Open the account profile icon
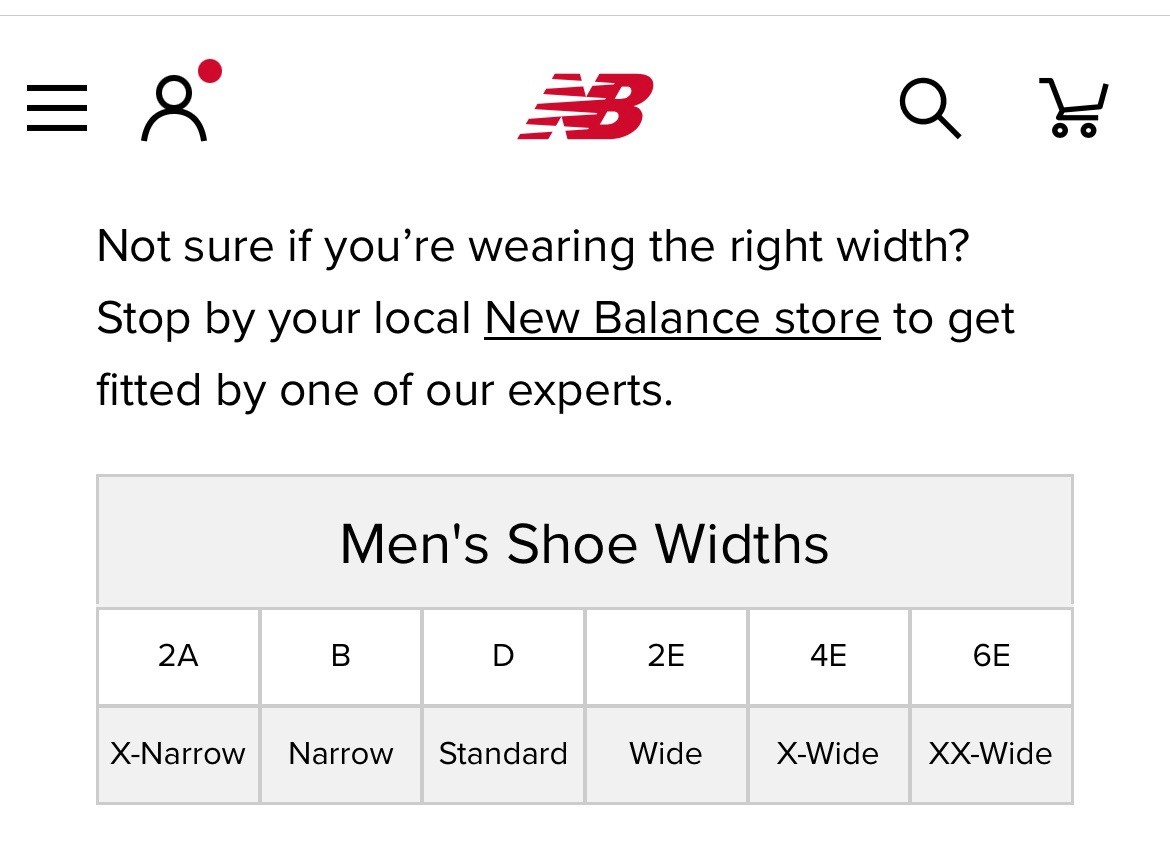 (174, 108)
